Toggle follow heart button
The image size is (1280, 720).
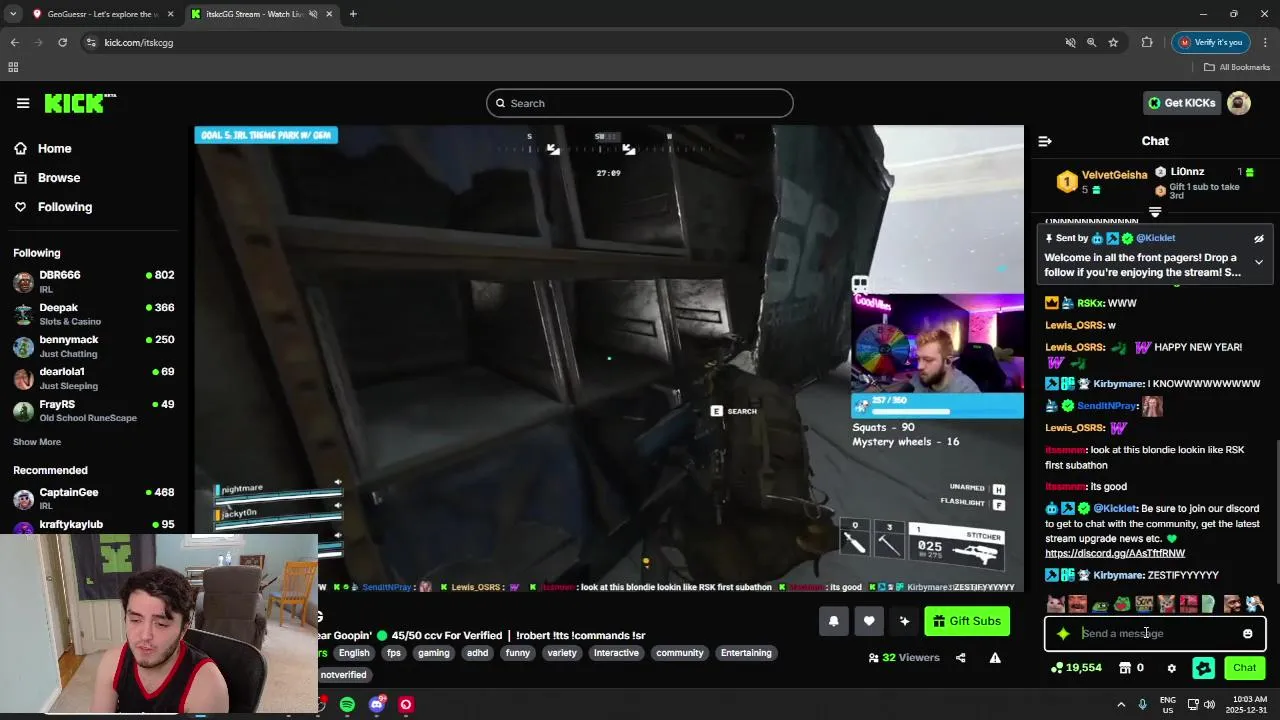pyautogui.click(x=869, y=621)
